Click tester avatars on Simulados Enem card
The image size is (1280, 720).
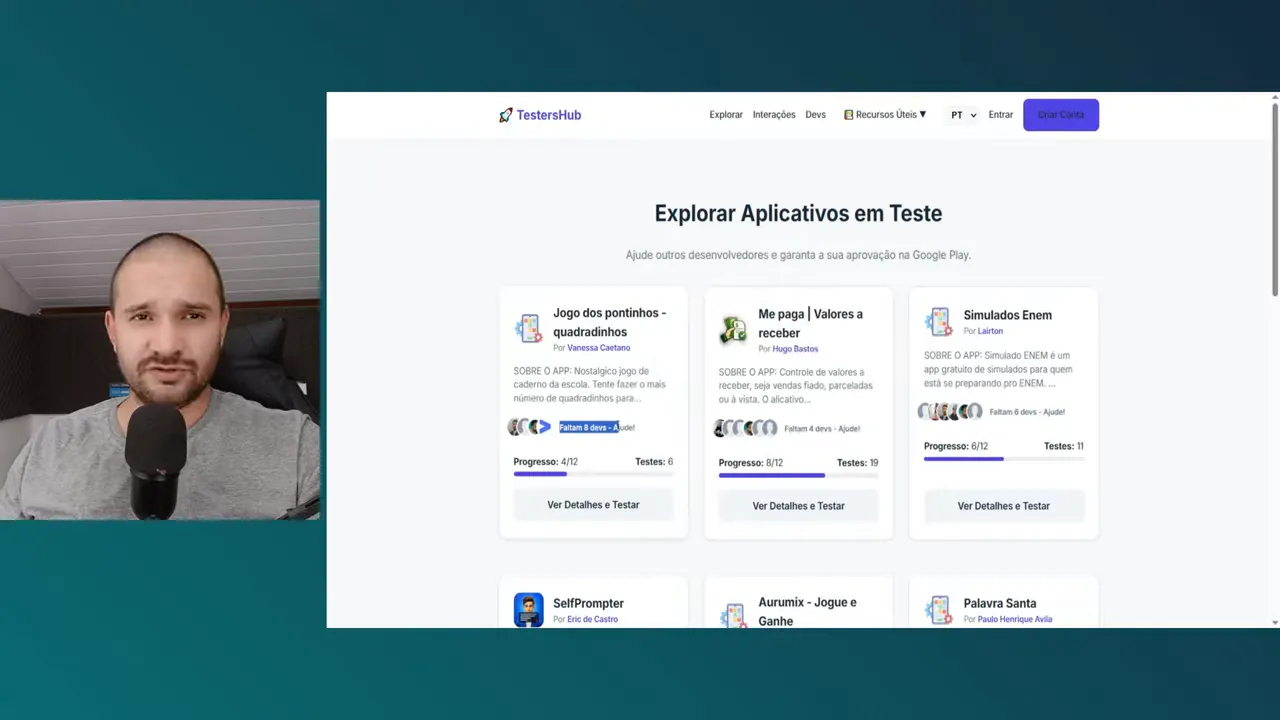pyautogui.click(x=950, y=411)
